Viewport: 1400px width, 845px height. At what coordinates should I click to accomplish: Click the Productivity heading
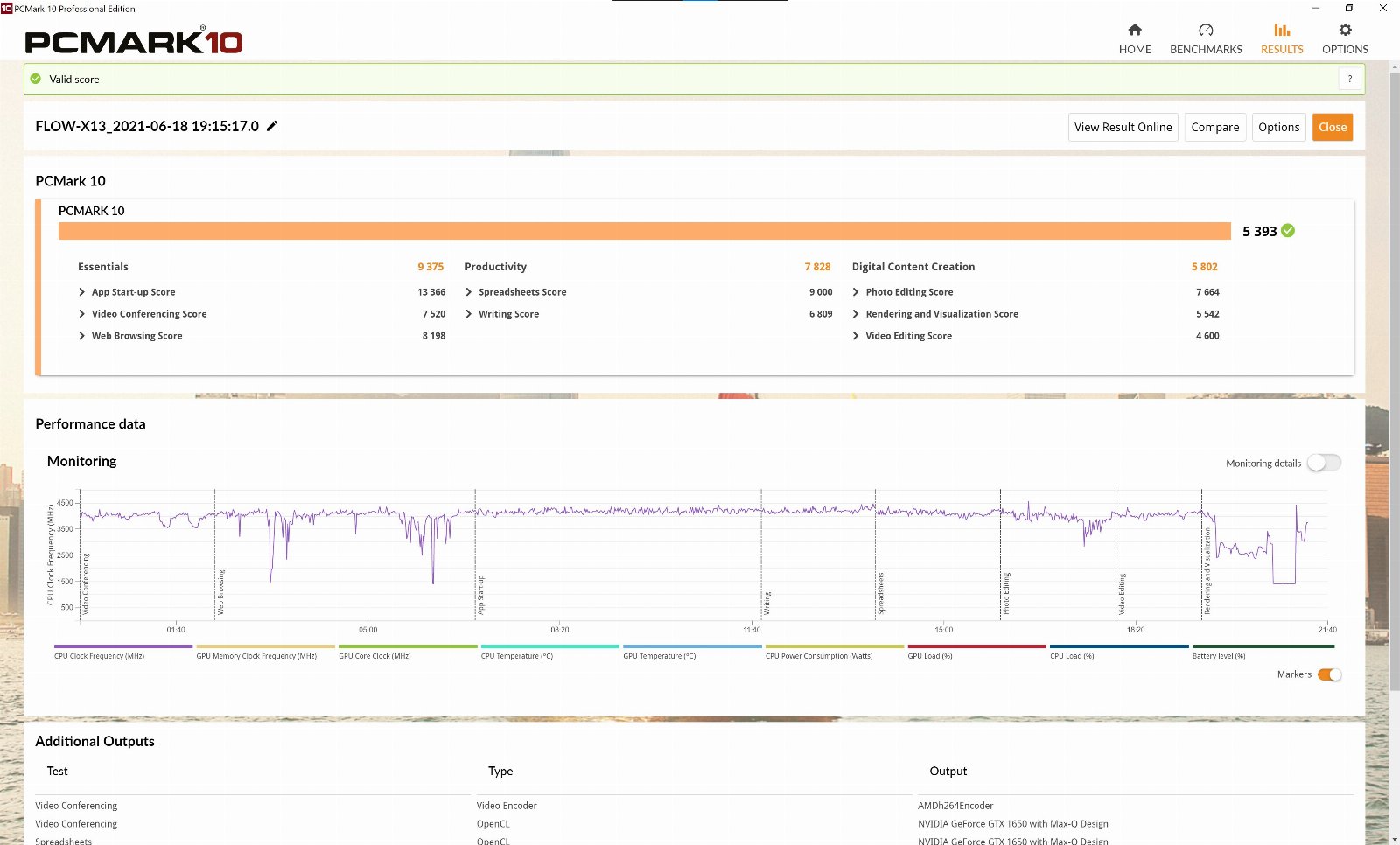[495, 267]
